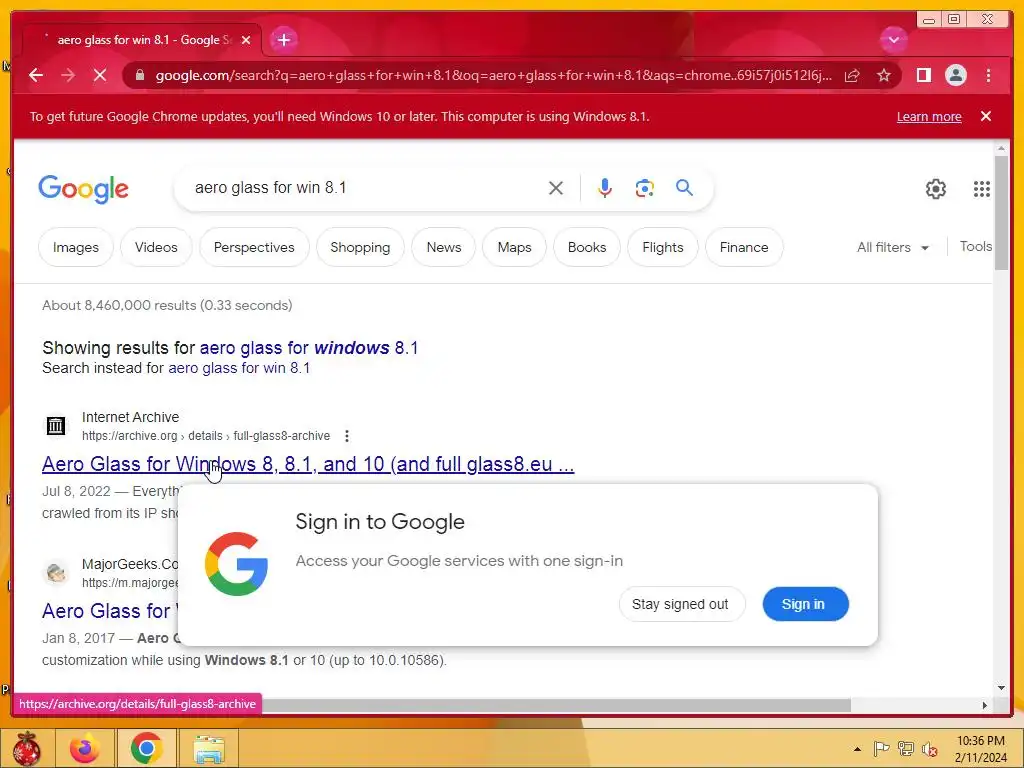Show News results
The width and height of the screenshot is (1024, 768).
pyautogui.click(x=444, y=248)
